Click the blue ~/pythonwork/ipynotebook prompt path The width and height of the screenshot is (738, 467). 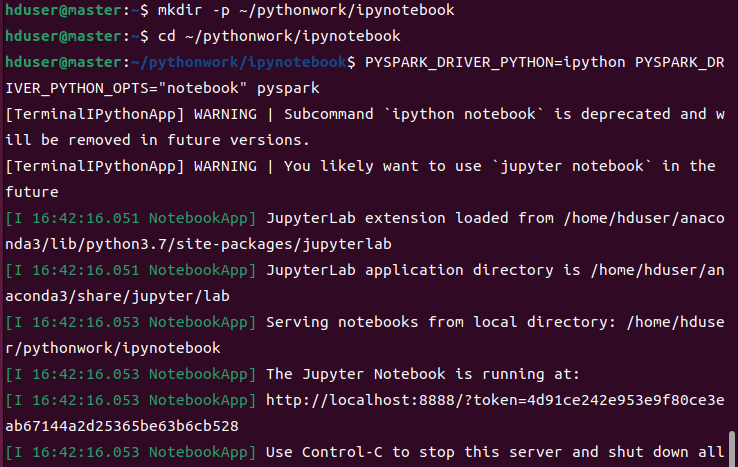click(x=239, y=62)
